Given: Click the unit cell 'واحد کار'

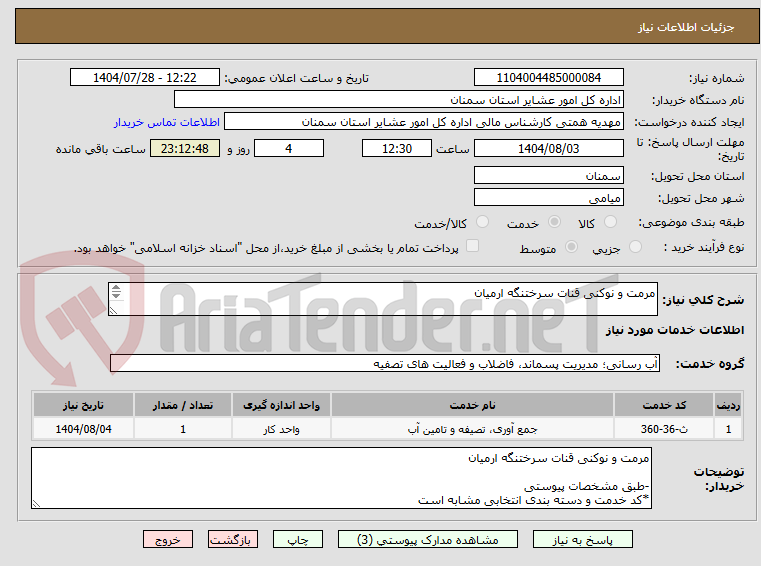Looking at the screenshot, I should tap(281, 429).
